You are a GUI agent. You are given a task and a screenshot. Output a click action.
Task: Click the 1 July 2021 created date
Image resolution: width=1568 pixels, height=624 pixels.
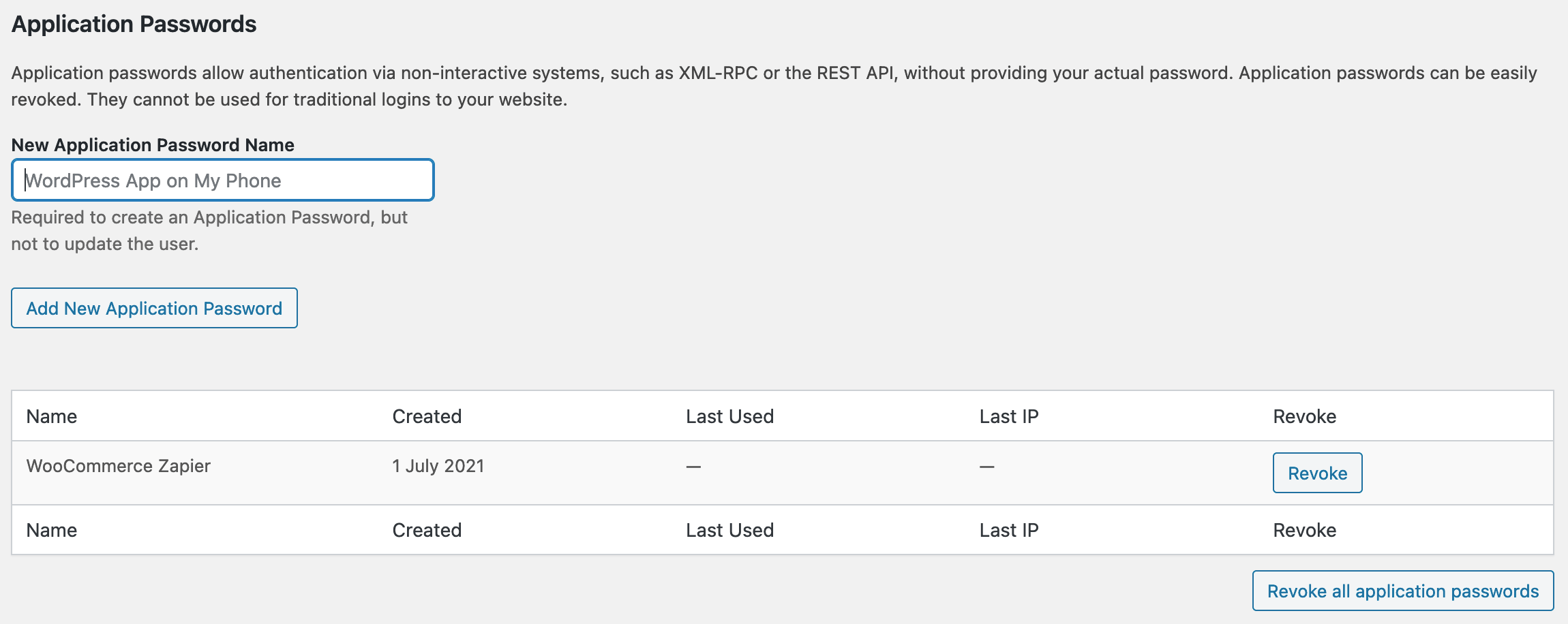click(x=438, y=466)
